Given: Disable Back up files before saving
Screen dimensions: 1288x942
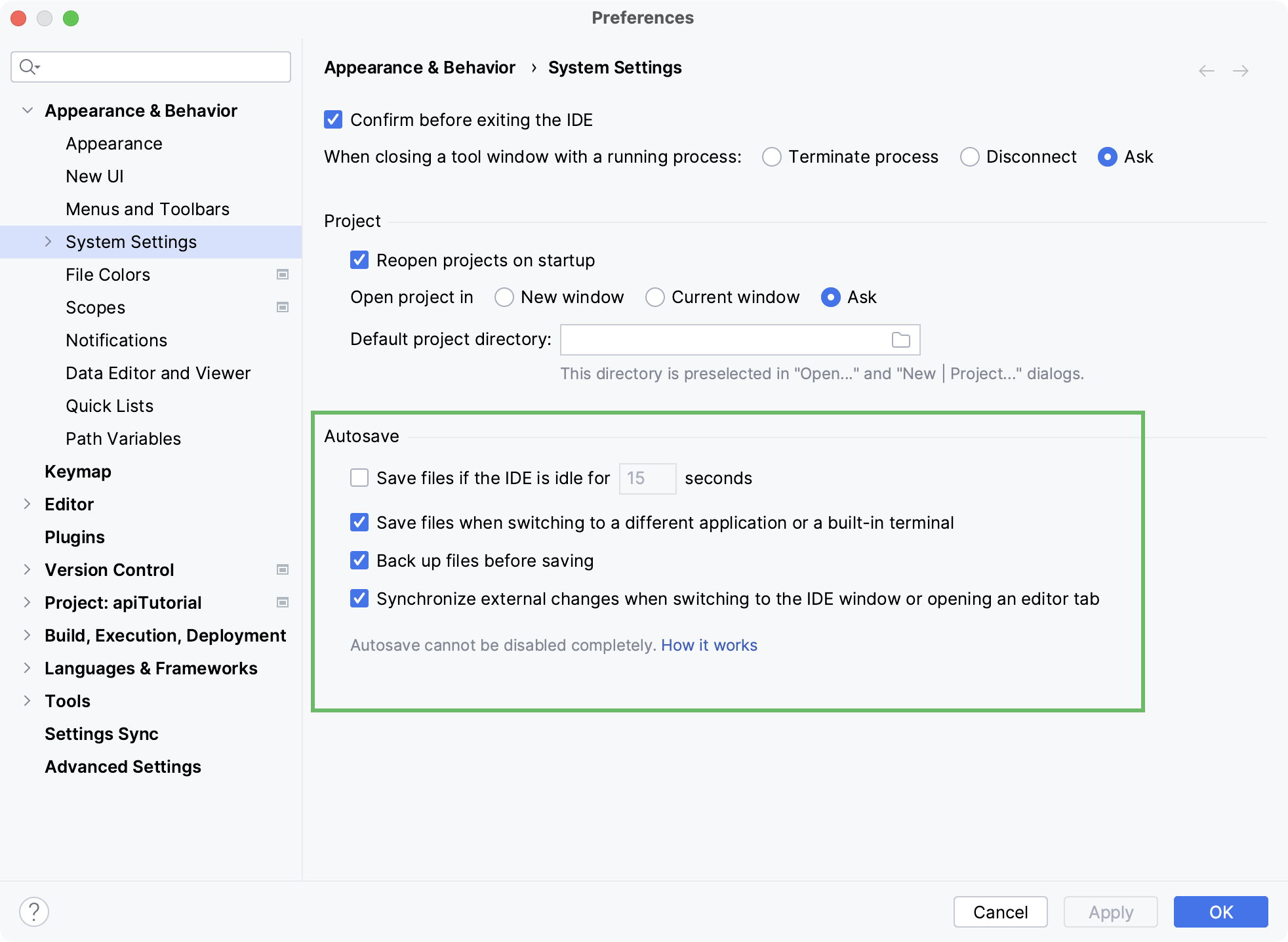Looking at the screenshot, I should click(359, 560).
